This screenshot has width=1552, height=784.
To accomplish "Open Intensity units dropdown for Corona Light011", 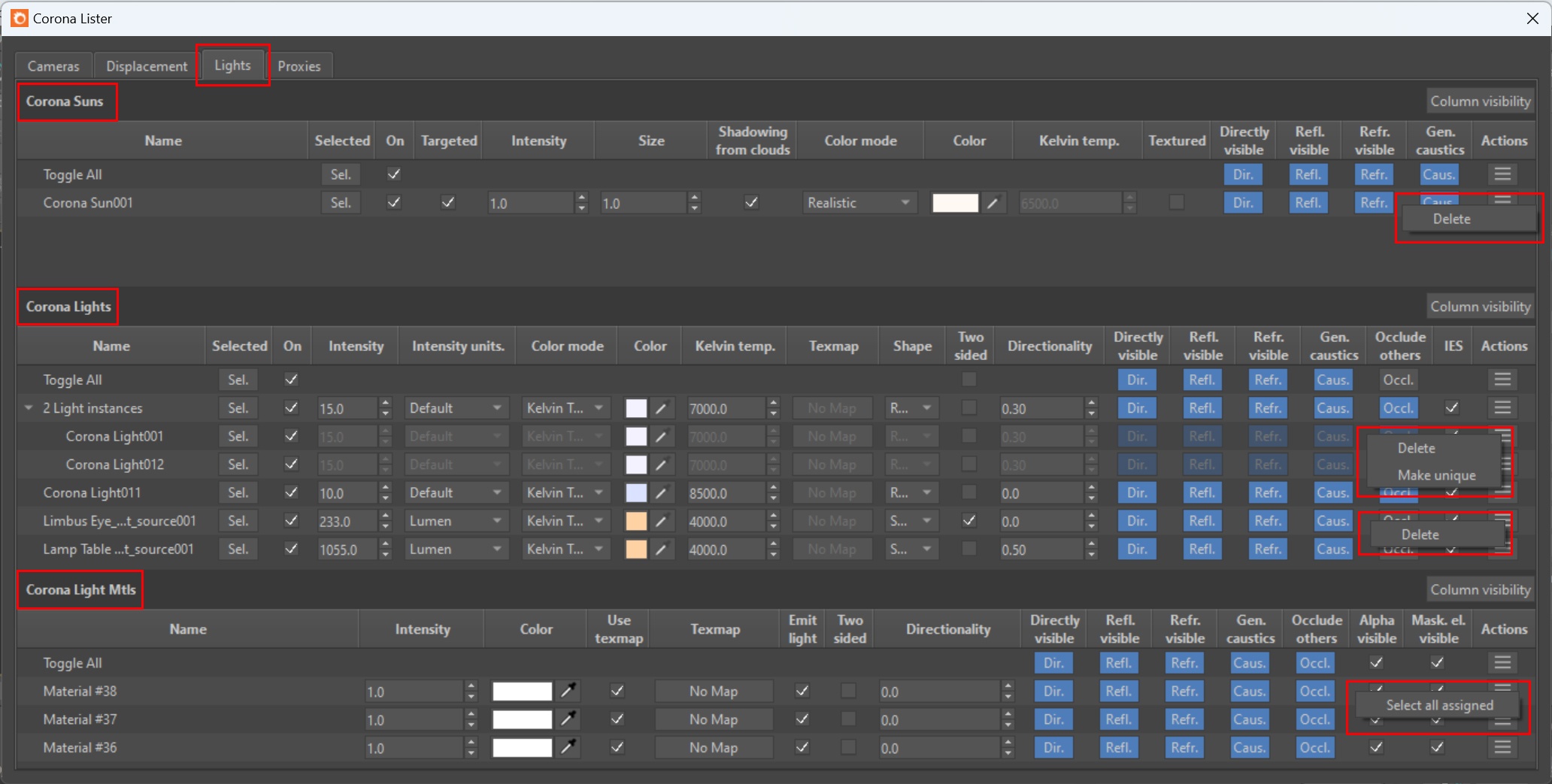I will click(456, 493).
